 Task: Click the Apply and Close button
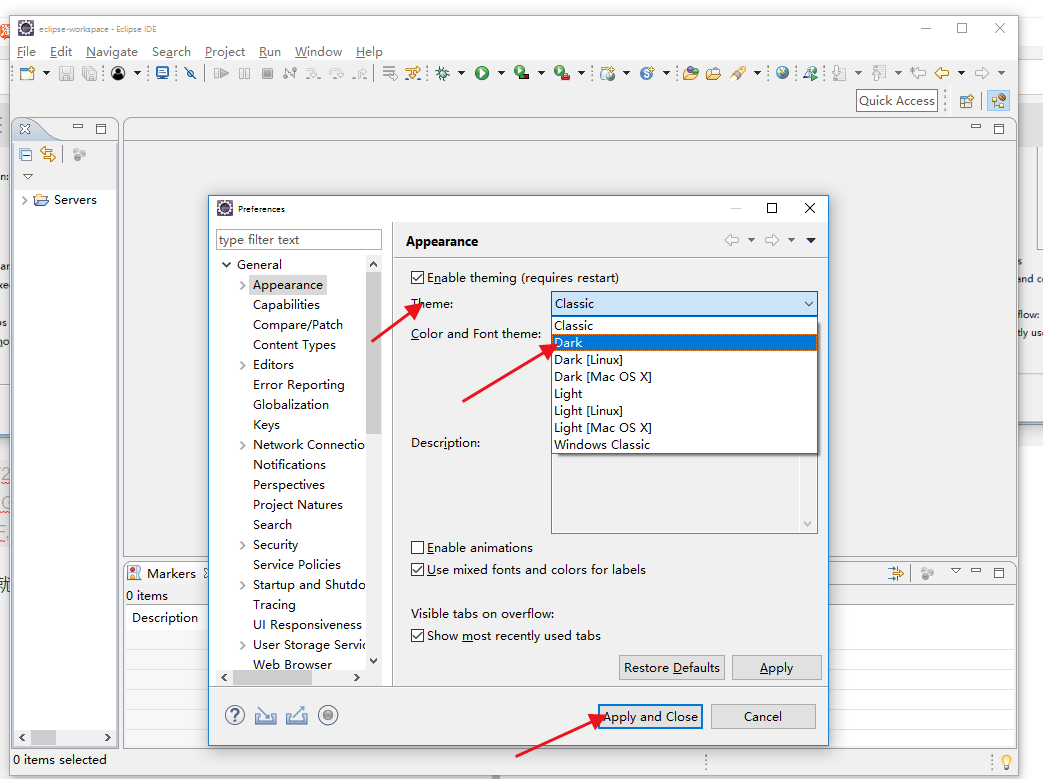click(650, 716)
